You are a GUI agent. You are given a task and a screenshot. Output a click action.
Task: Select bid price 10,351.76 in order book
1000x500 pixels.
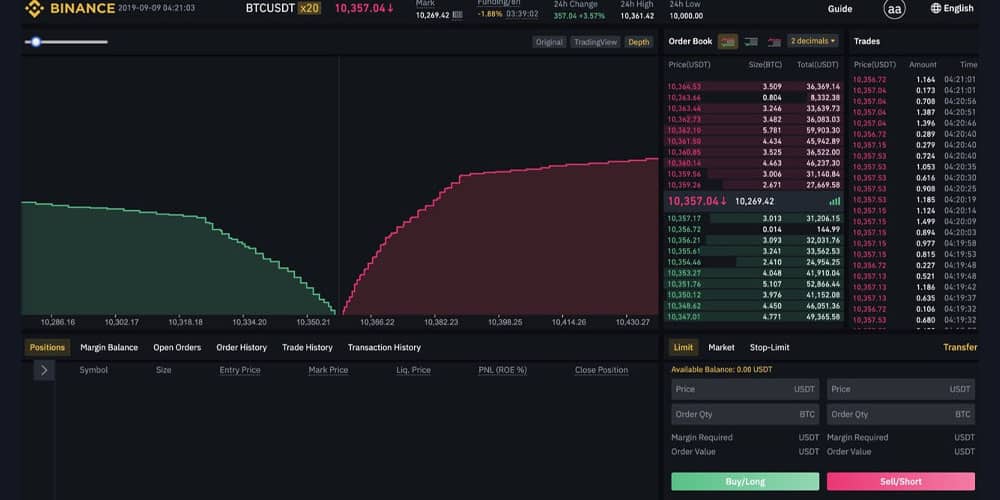[684, 284]
